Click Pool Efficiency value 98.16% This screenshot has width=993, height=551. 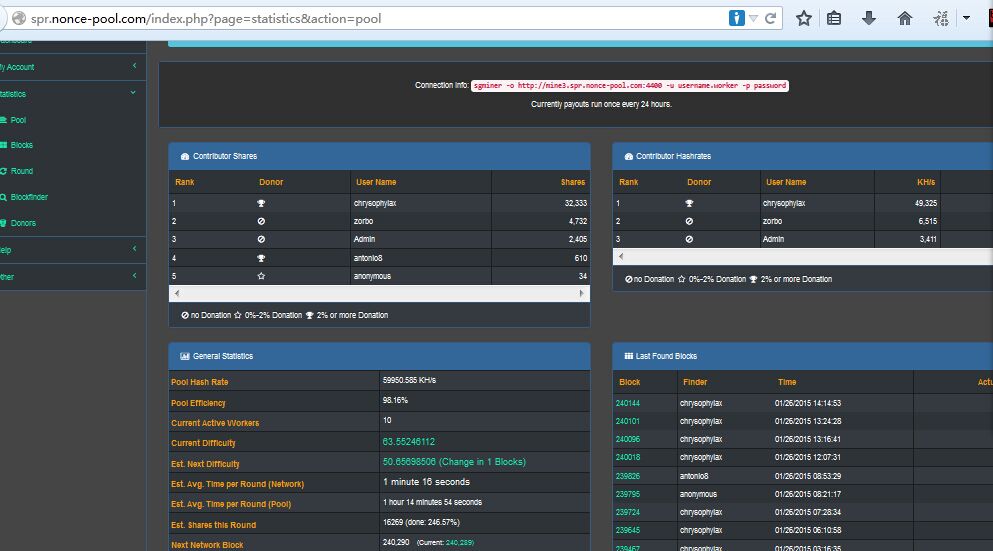coord(395,400)
